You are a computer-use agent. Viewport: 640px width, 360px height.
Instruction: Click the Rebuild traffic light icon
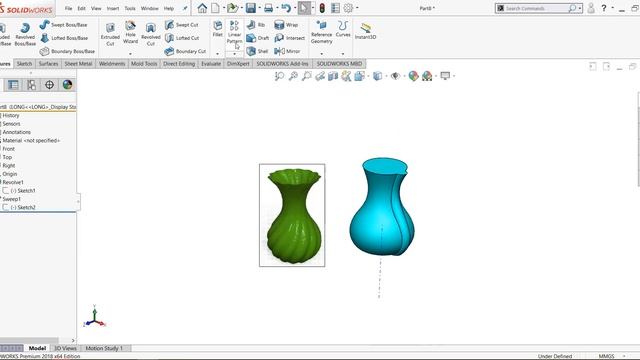[x=322, y=8]
